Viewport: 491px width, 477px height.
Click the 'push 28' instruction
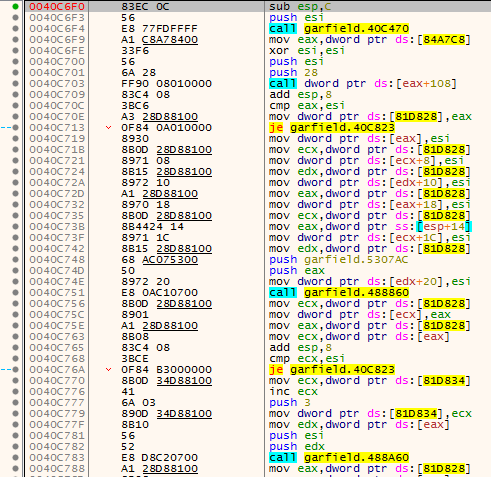coord(293,73)
